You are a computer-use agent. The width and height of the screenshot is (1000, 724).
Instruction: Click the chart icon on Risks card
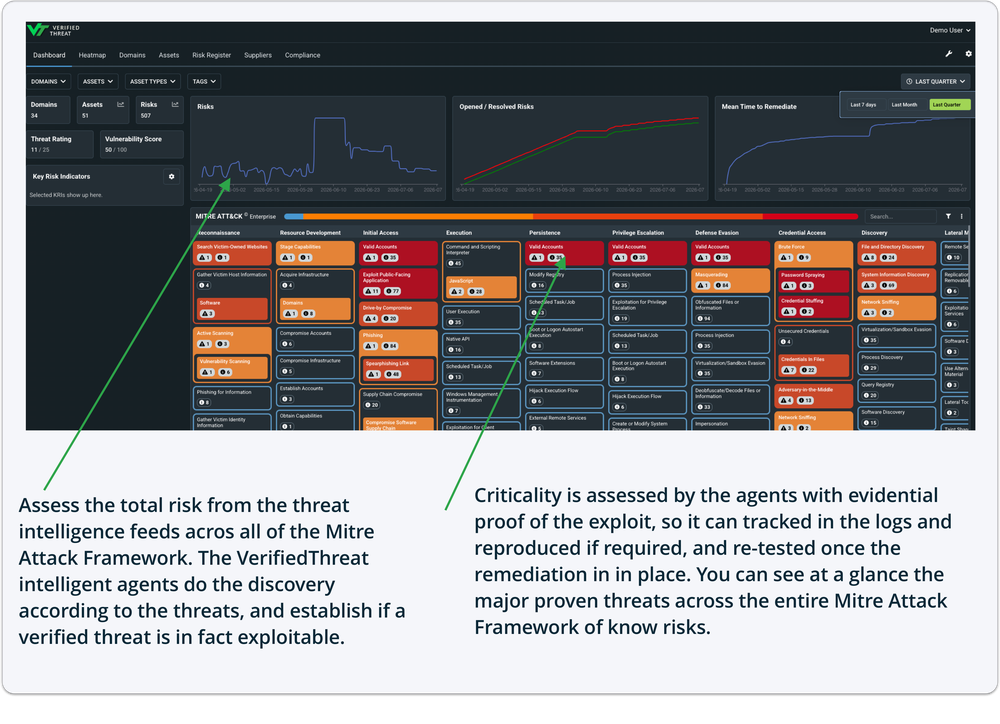coord(175,105)
